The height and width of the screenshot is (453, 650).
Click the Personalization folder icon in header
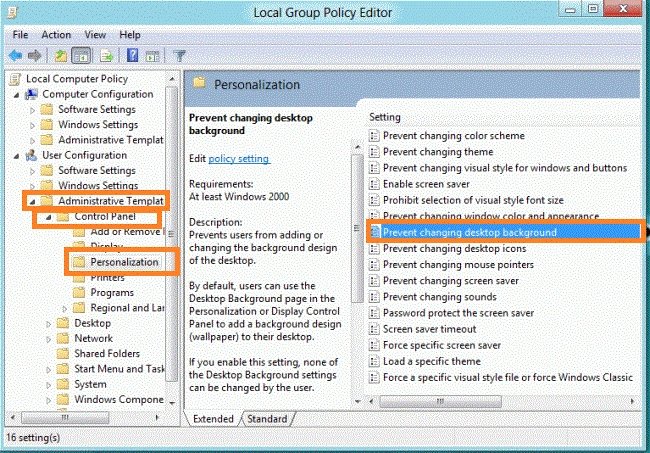coord(199,82)
